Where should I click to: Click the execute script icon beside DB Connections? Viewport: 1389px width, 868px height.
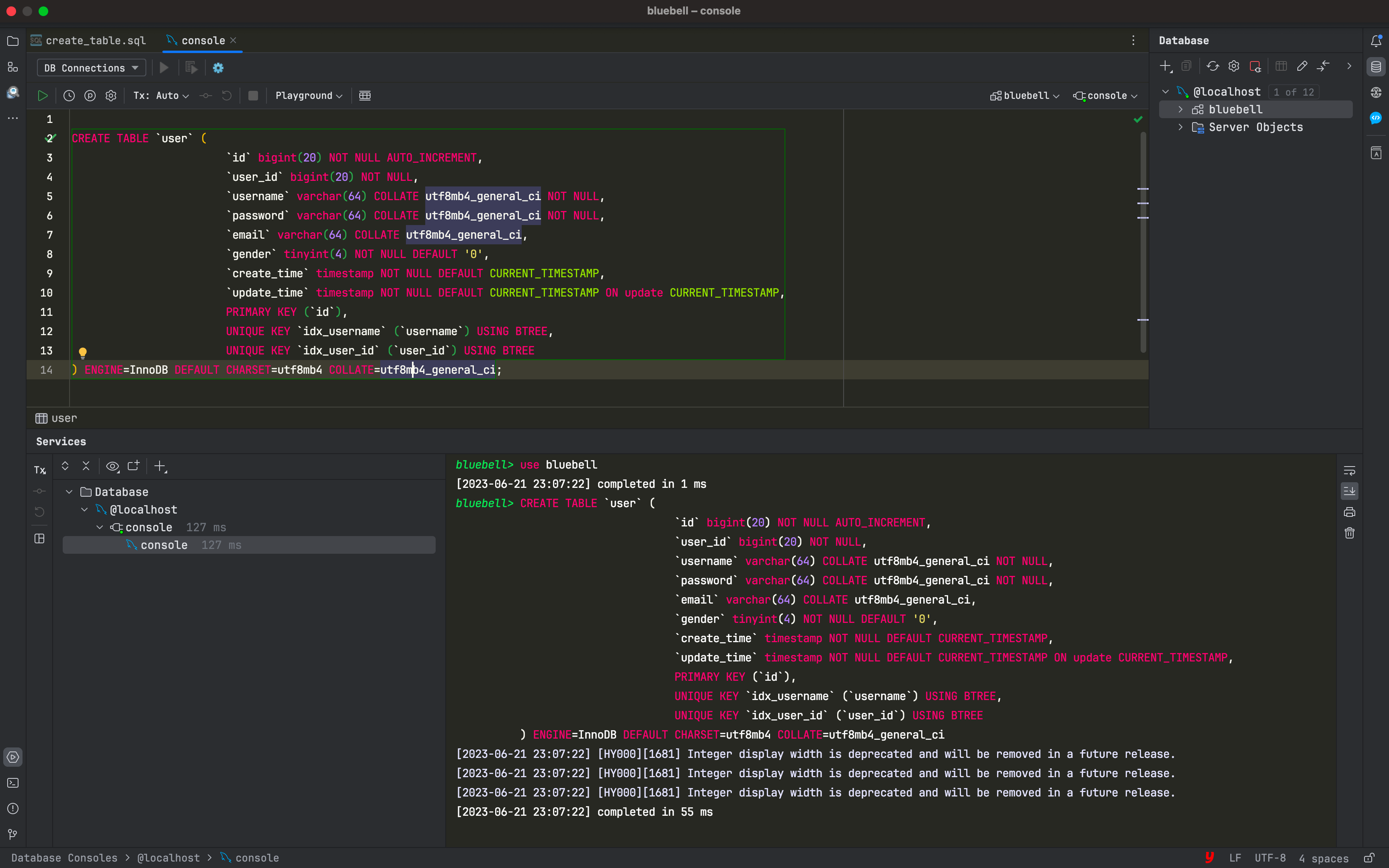(x=191, y=68)
